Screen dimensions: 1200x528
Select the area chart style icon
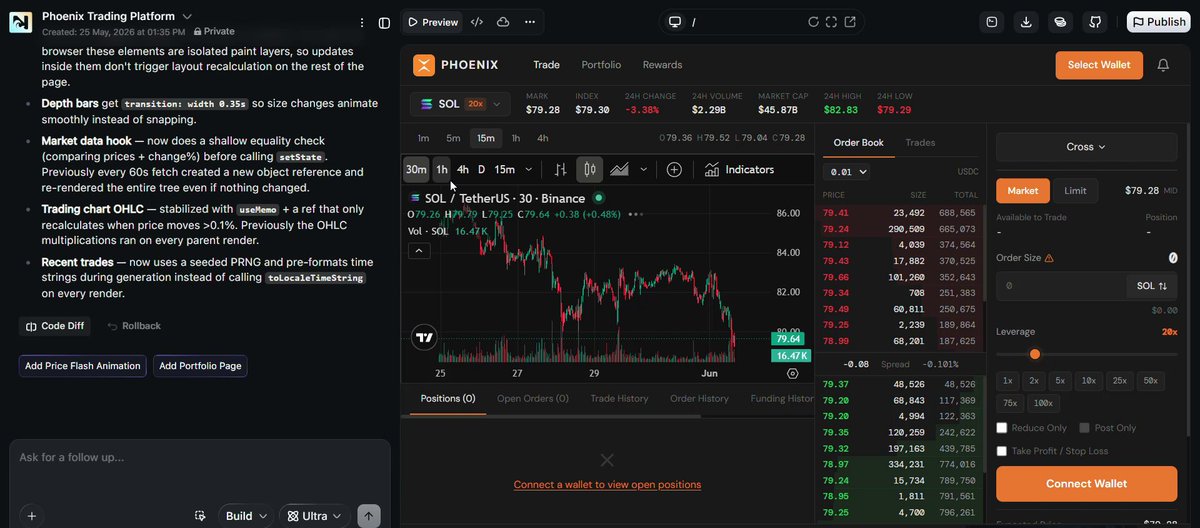click(619, 169)
